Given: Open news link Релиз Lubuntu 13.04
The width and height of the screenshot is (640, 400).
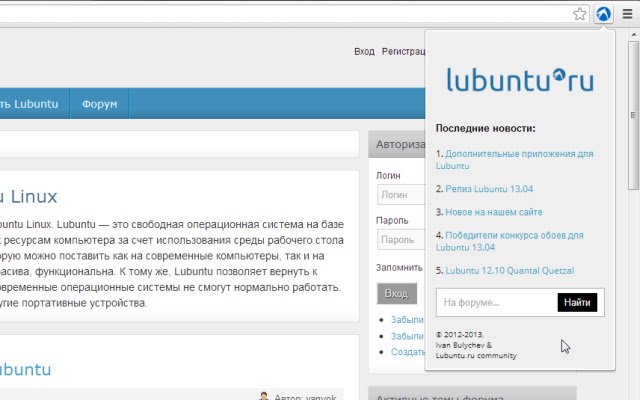Looking at the screenshot, I should (489, 189).
